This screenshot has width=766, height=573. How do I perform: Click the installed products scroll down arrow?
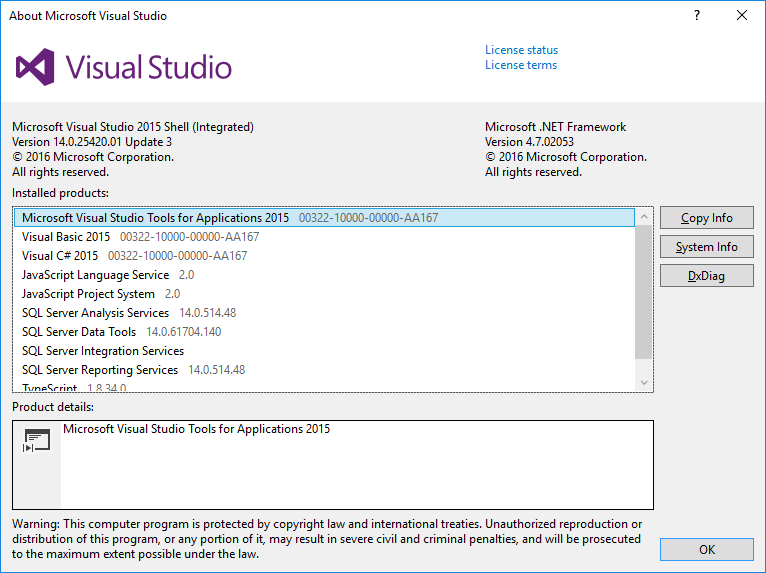[x=644, y=382]
